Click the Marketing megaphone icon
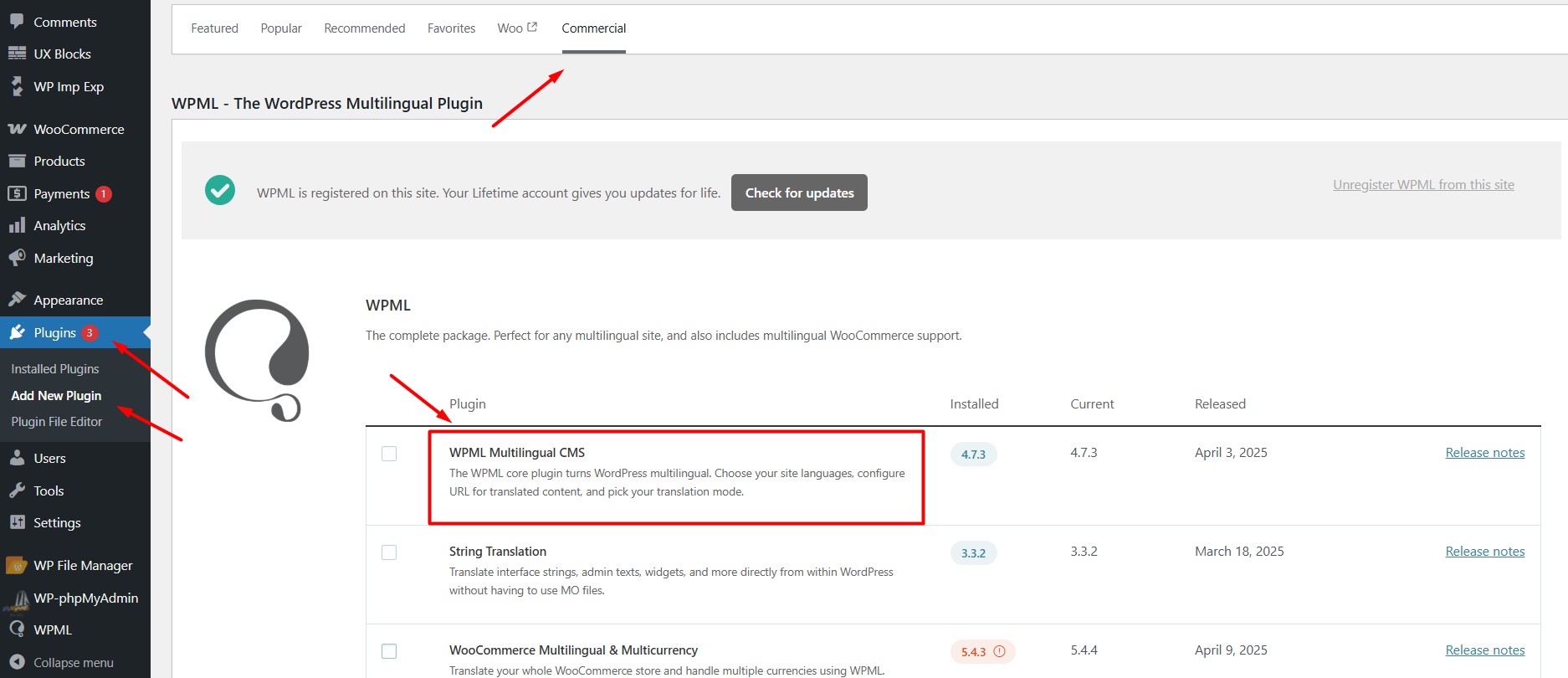This screenshot has height=678, width=1568. [17, 258]
